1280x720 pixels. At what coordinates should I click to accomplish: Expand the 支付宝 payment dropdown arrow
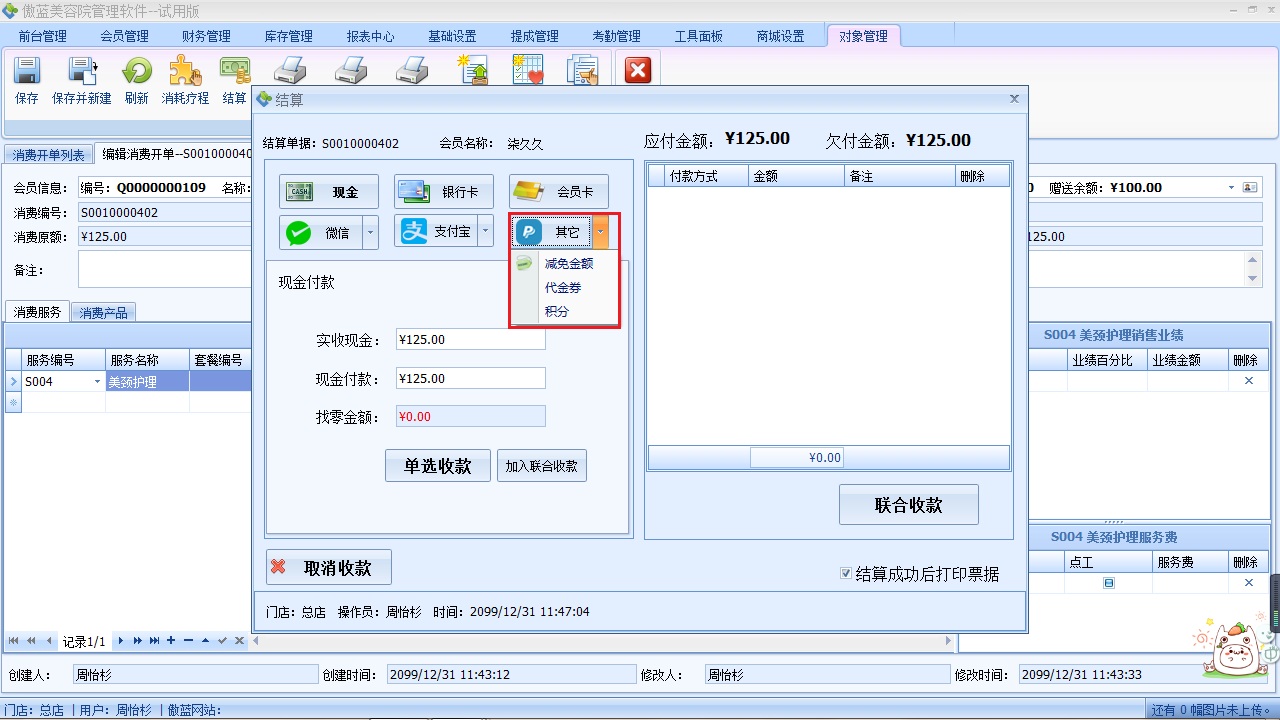click(x=483, y=231)
